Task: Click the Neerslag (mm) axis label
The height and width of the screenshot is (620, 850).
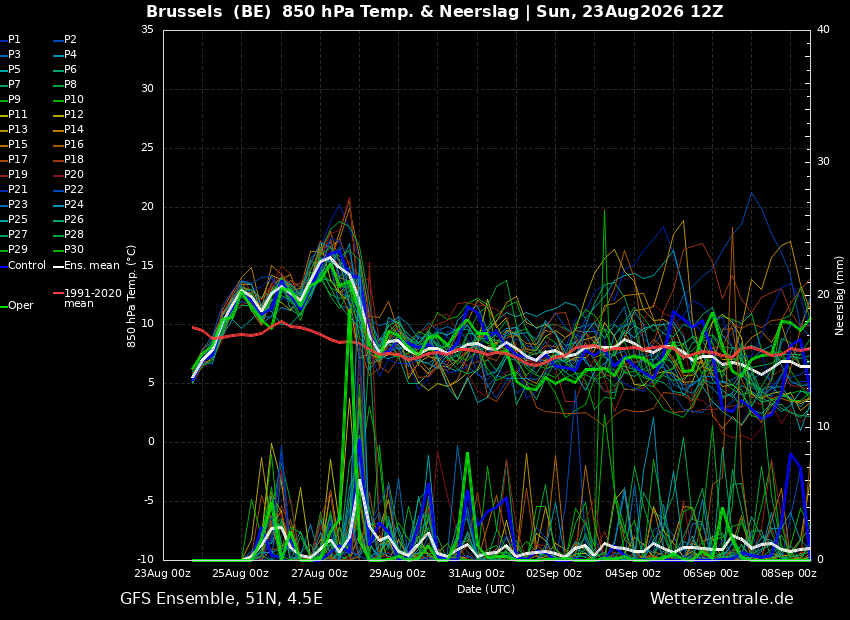Action: pos(839,295)
